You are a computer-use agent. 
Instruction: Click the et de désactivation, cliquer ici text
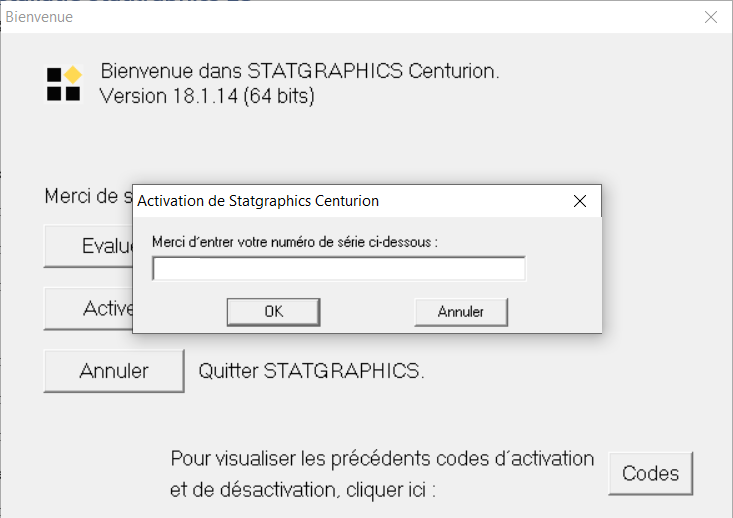pyautogui.click(x=303, y=490)
